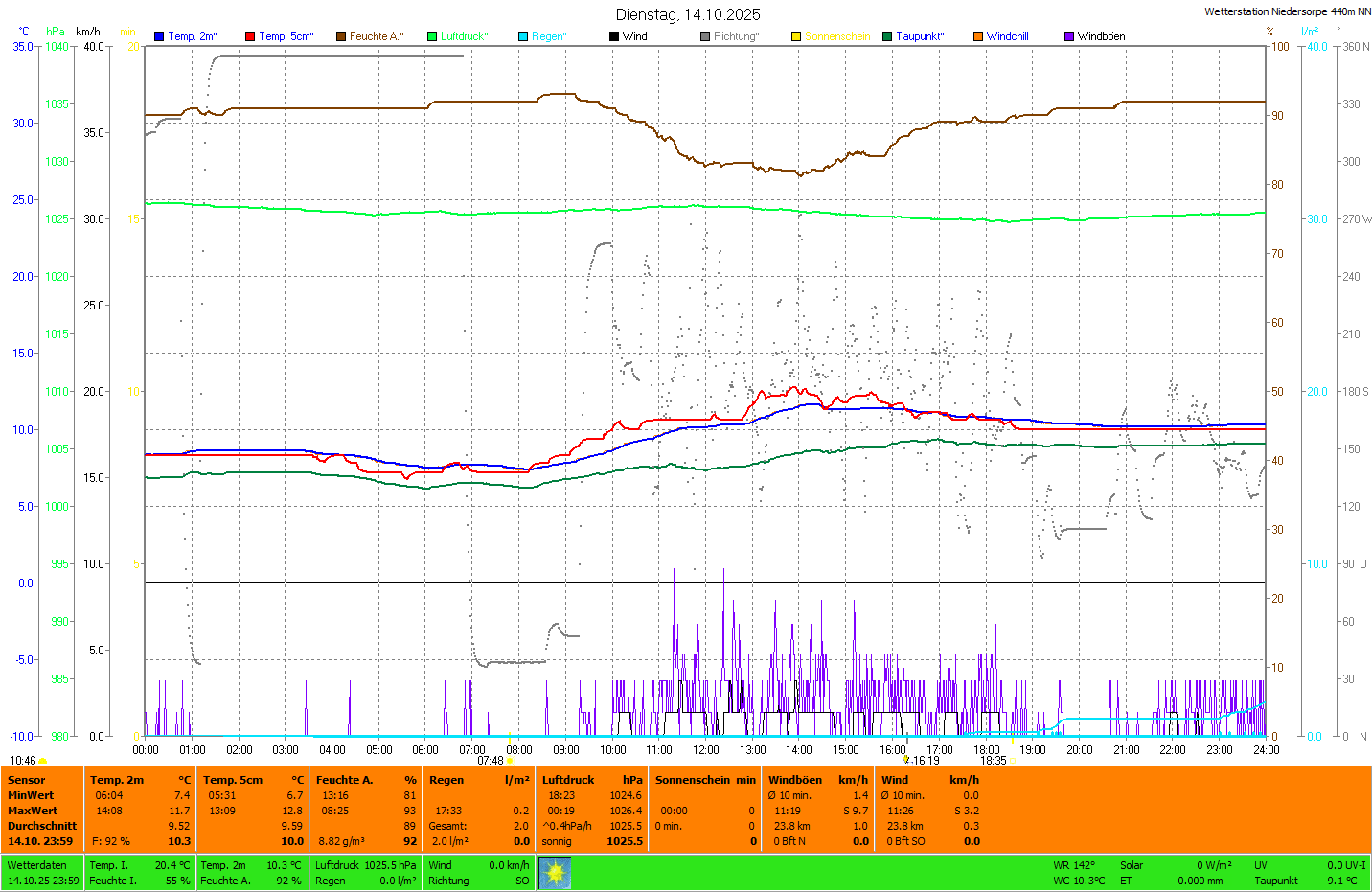Click the Richtung legend label
1372x892 pixels.
point(736,36)
